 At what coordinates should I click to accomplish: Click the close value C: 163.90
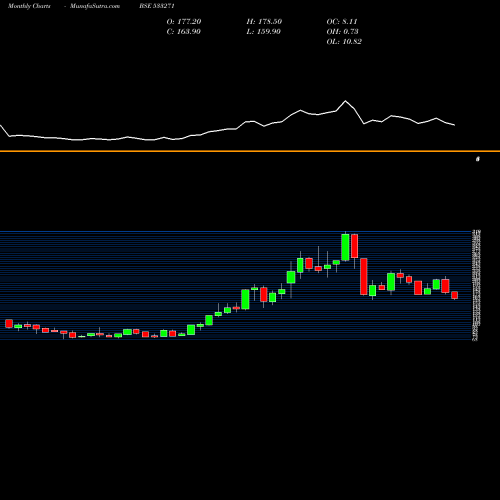tap(184, 32)
